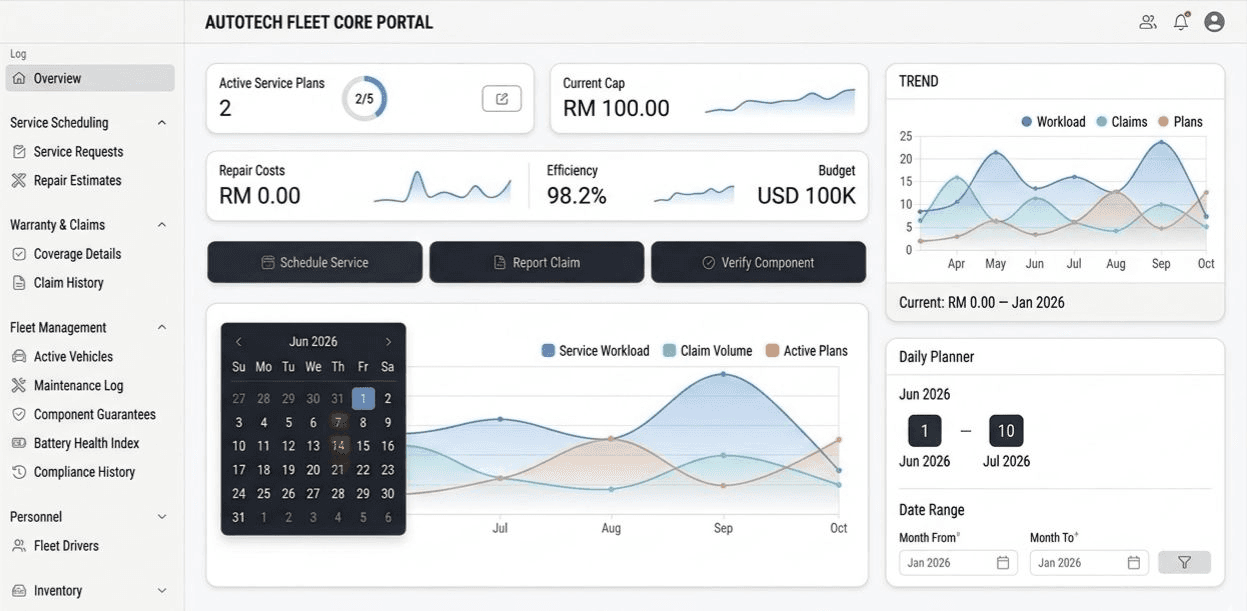The width and height of the screenshot is (1247, 611).
Task: Collapse the Warranty & Claims section
Action: point(162,225)
